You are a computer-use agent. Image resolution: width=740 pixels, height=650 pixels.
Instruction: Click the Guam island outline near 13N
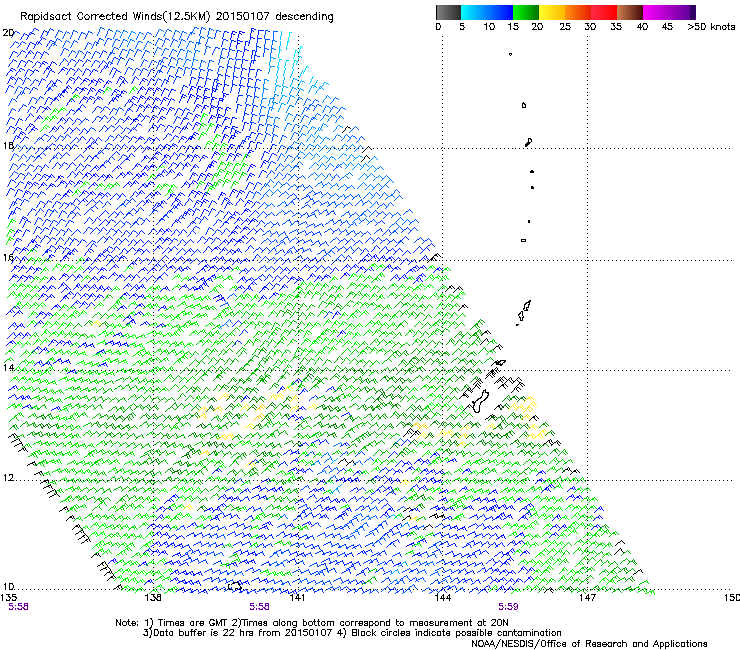click(x=479, y=401)
